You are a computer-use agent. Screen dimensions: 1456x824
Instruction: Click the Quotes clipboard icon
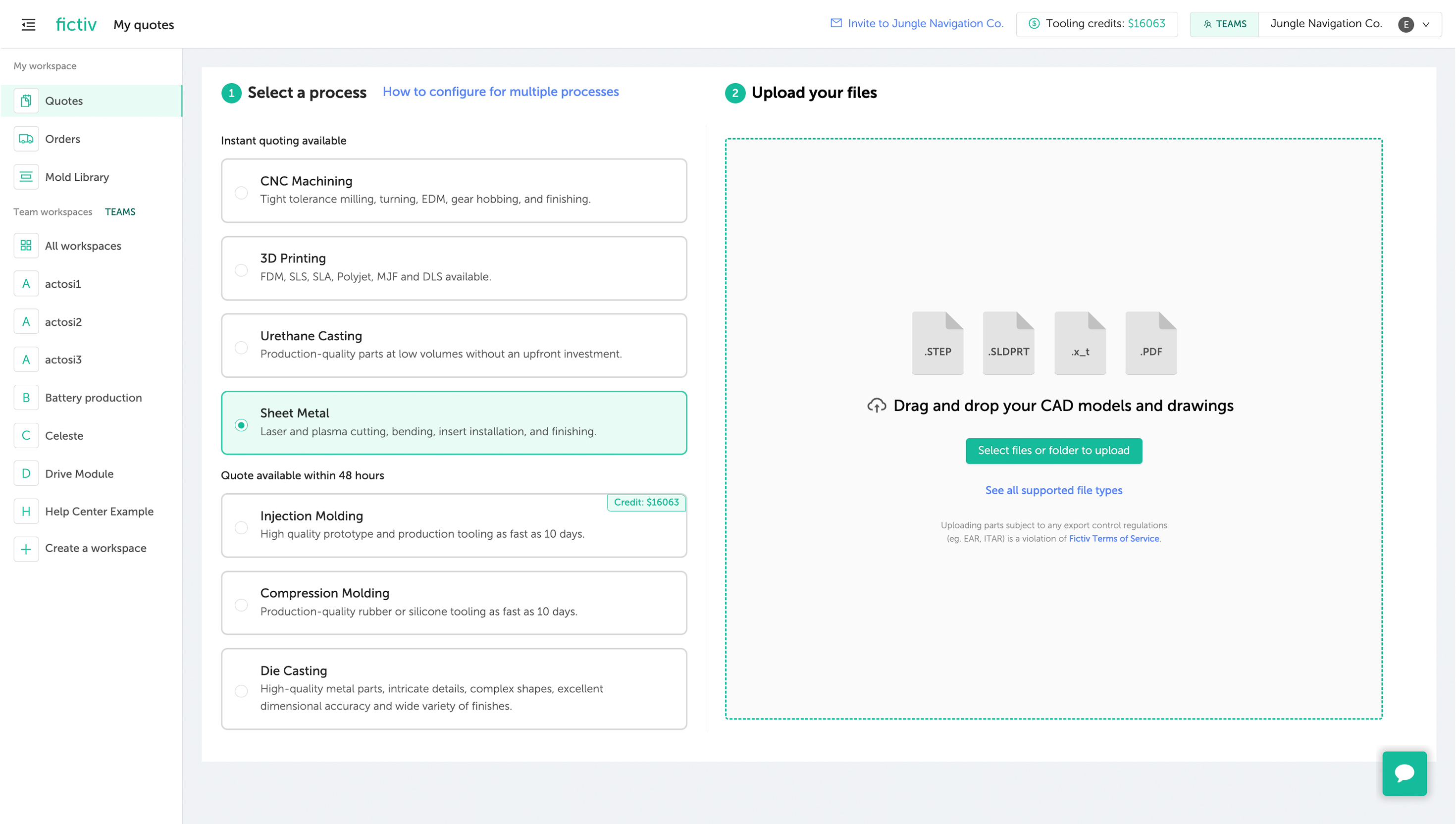(x=26, y=101)
